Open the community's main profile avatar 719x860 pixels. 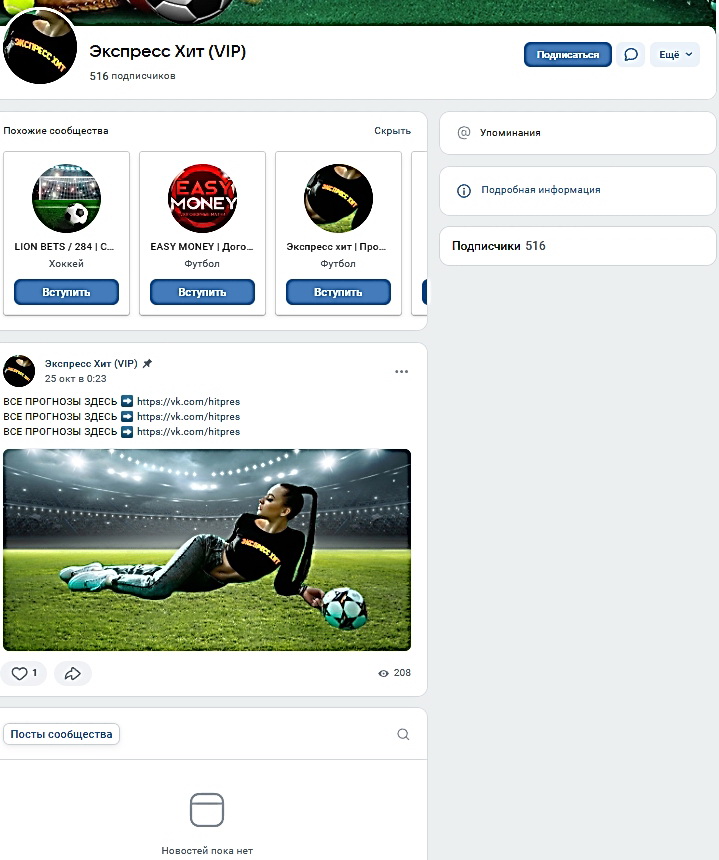pos(40,48)
